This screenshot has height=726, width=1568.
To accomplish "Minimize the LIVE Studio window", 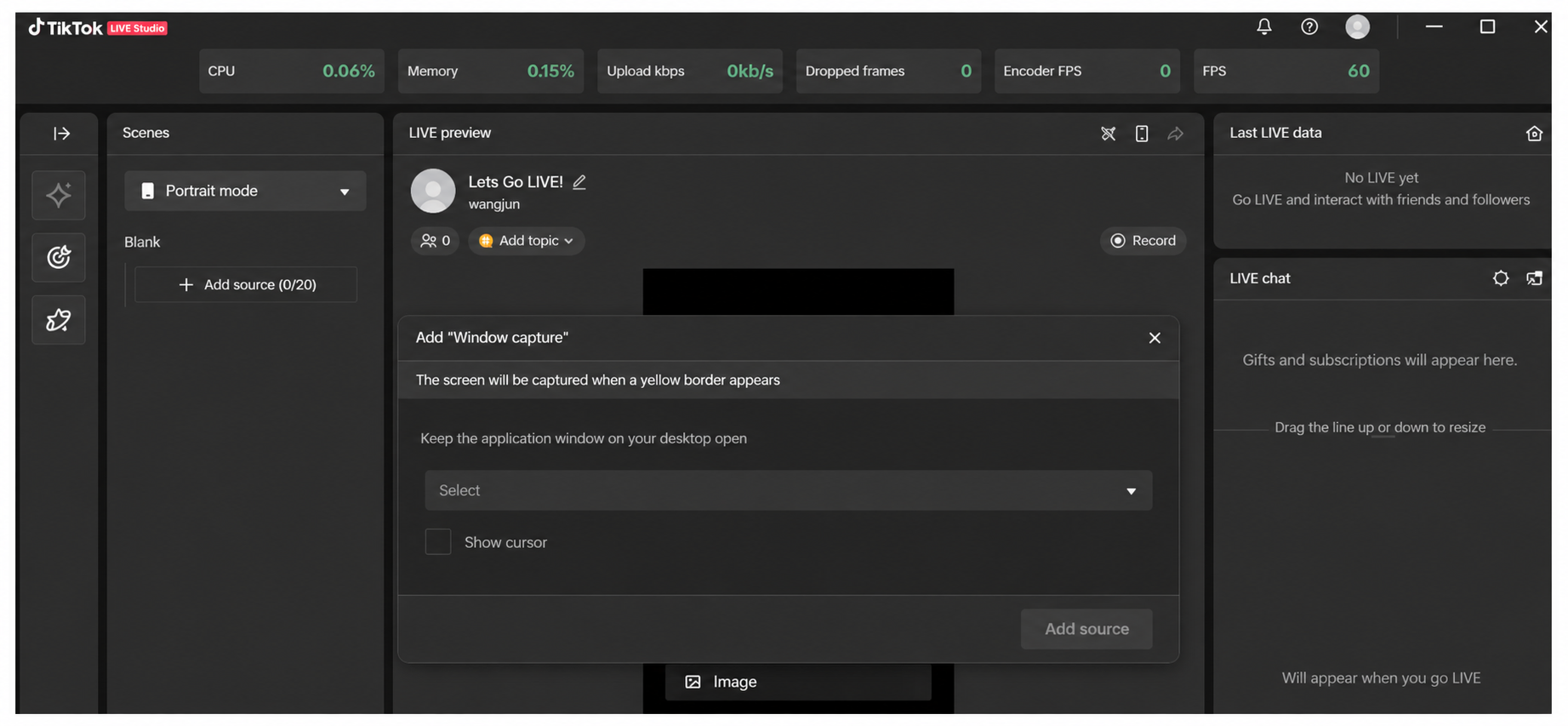I will point(1434,27).
